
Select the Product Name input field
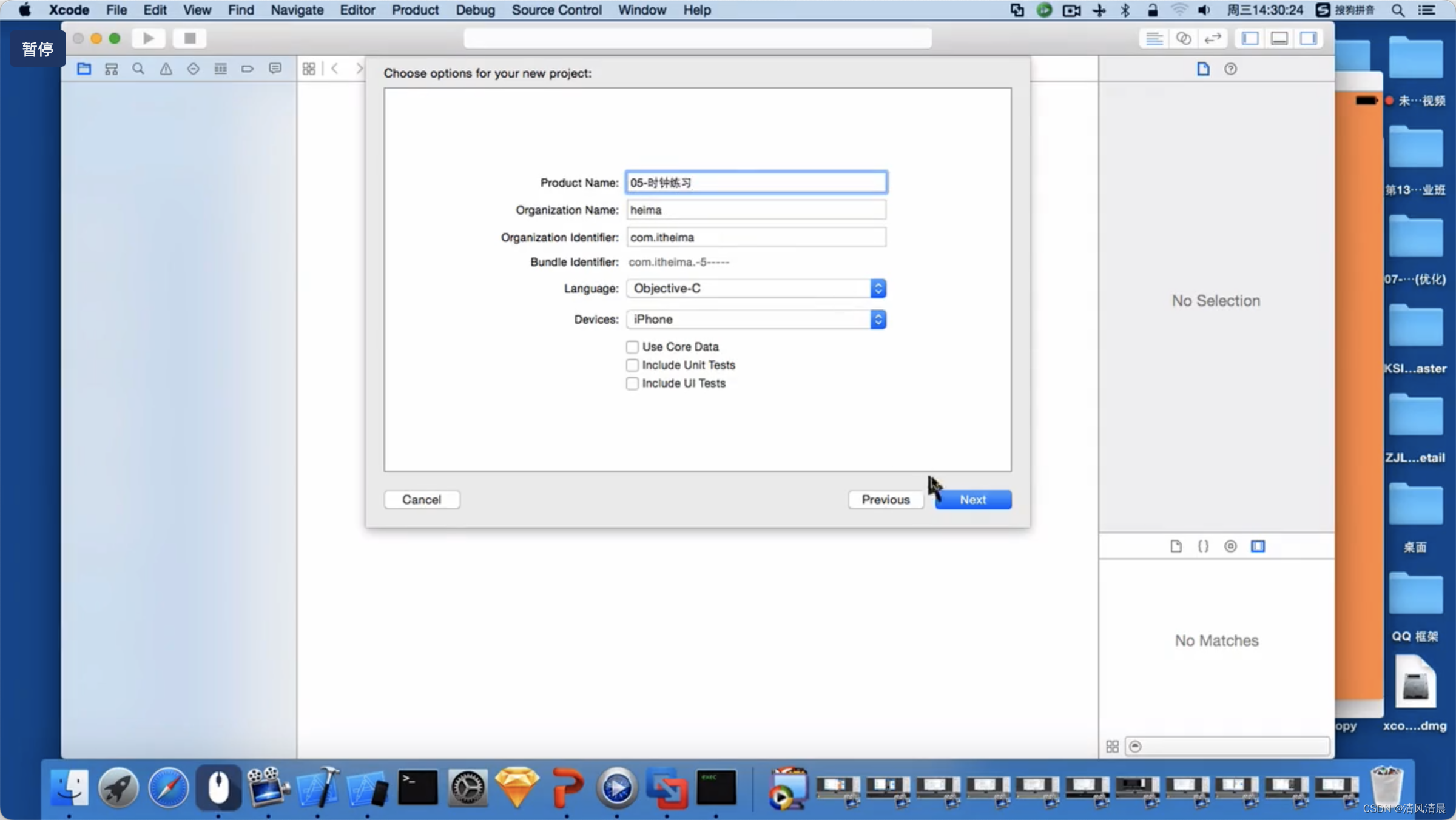[756, 182]
